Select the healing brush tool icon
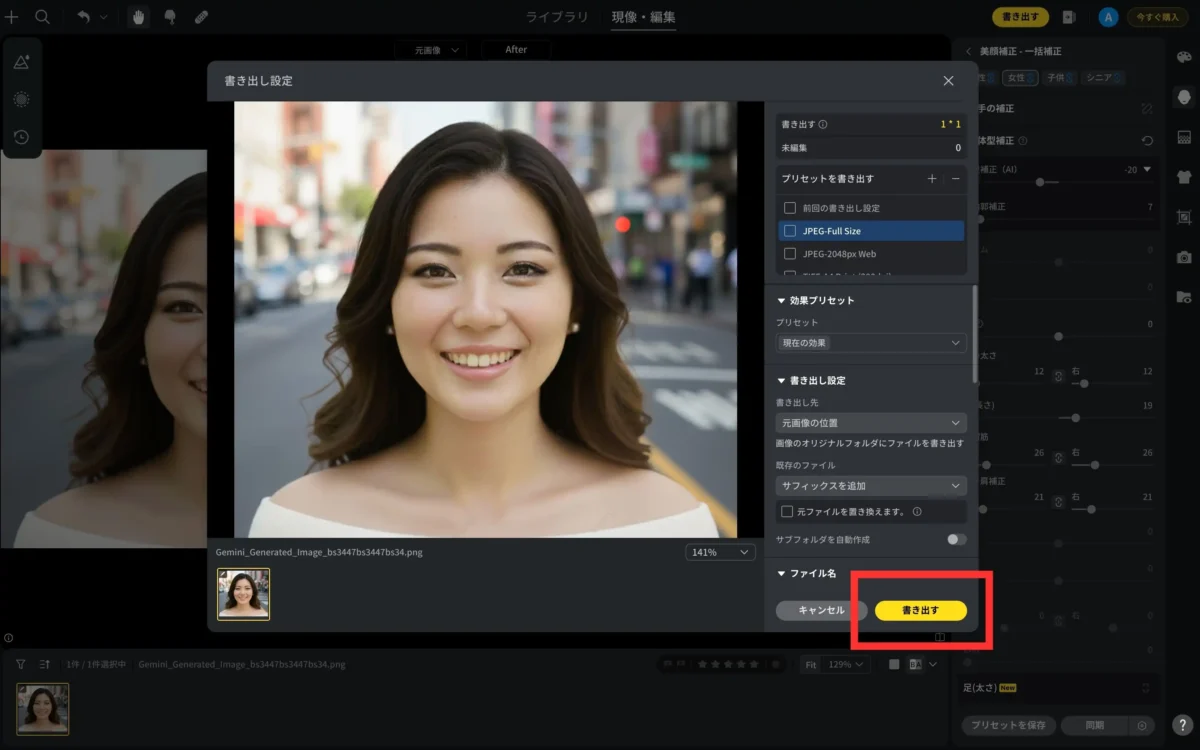The width and height of the screenshot is (1200, 750). coord(201,17)
